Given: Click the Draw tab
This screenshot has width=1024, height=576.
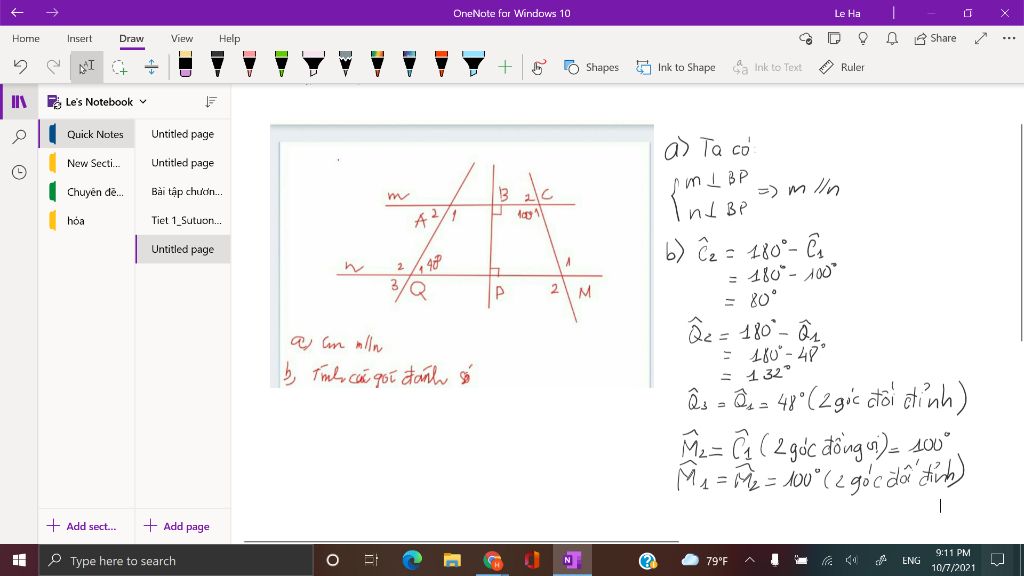Looking at the screenshot, I should pyautogui.click(x=131, y=39).
